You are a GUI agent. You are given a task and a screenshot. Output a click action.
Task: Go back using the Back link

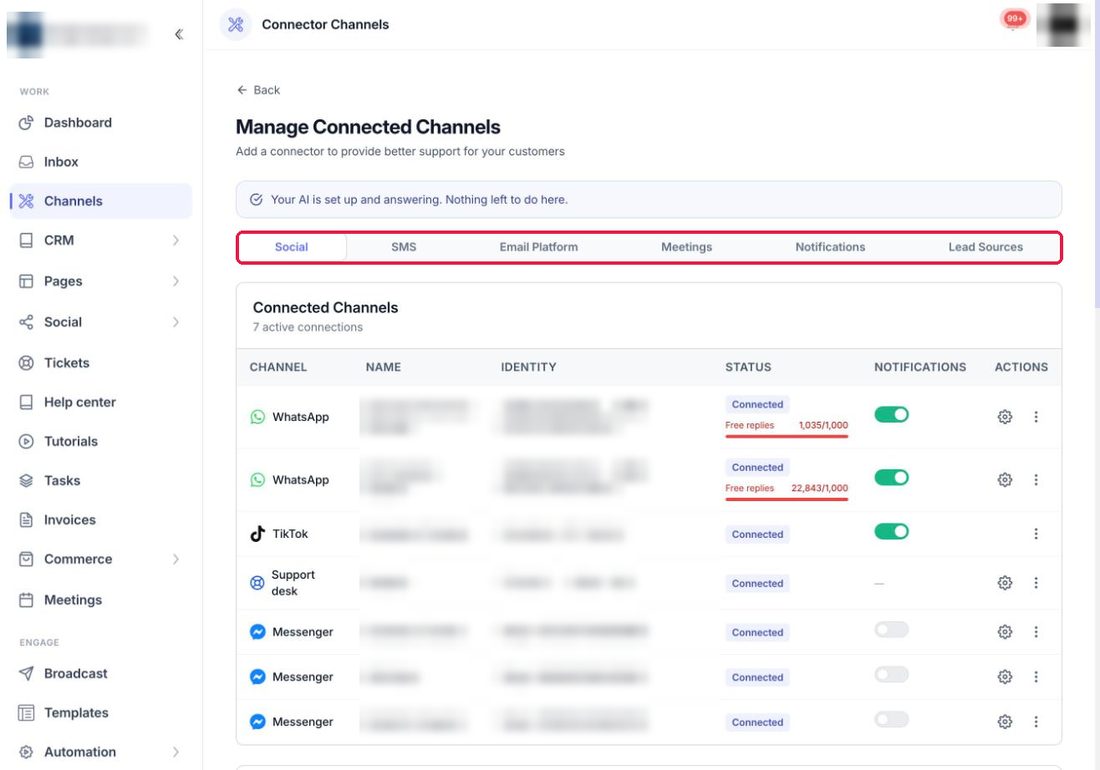pos(258,90)
